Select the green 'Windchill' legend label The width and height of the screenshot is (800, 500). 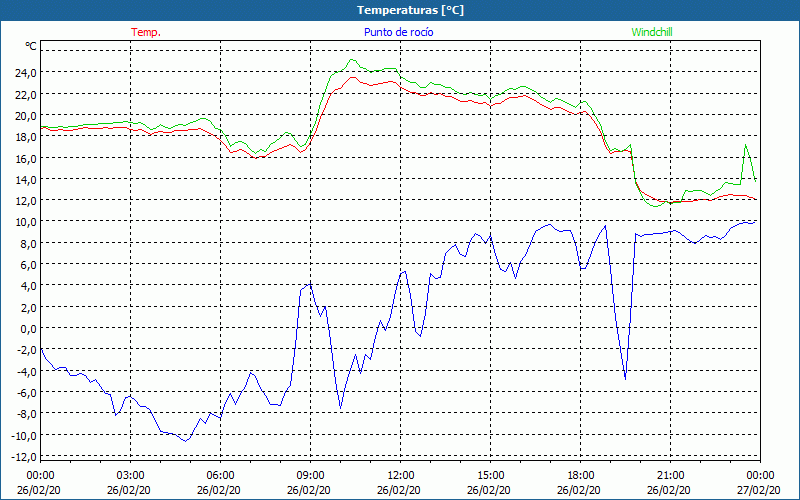point(652,32)
